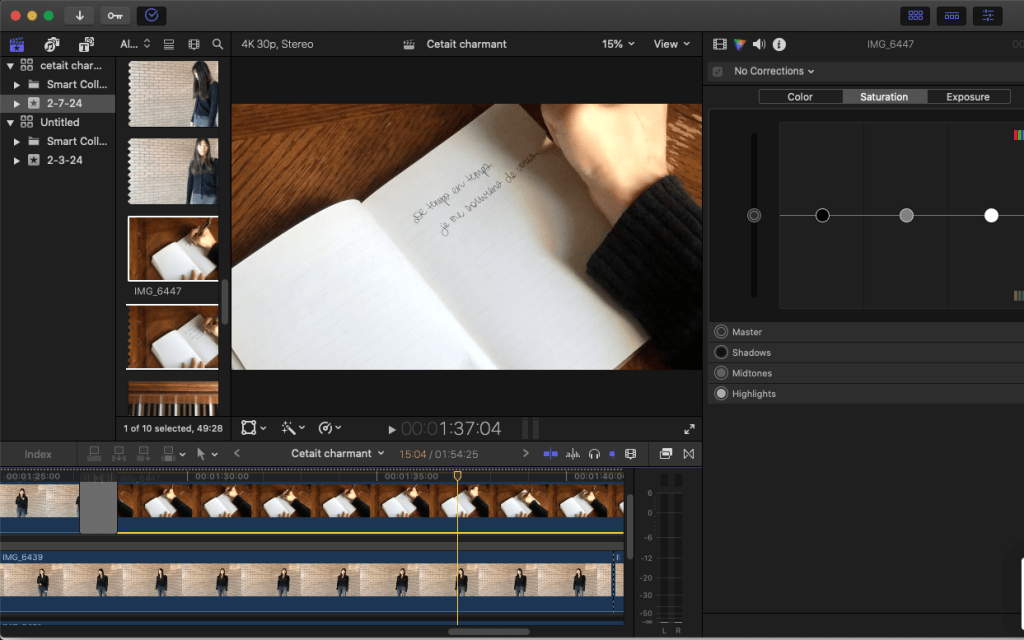This screenshot has width=1024, height=640.
Task: Search the browser with magnifier icon
Action: click(x=218, y=44)
